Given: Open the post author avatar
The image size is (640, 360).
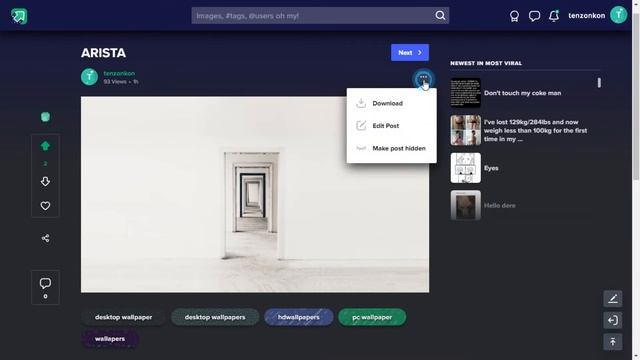Looking at the screenshot, I should [89, 77].
